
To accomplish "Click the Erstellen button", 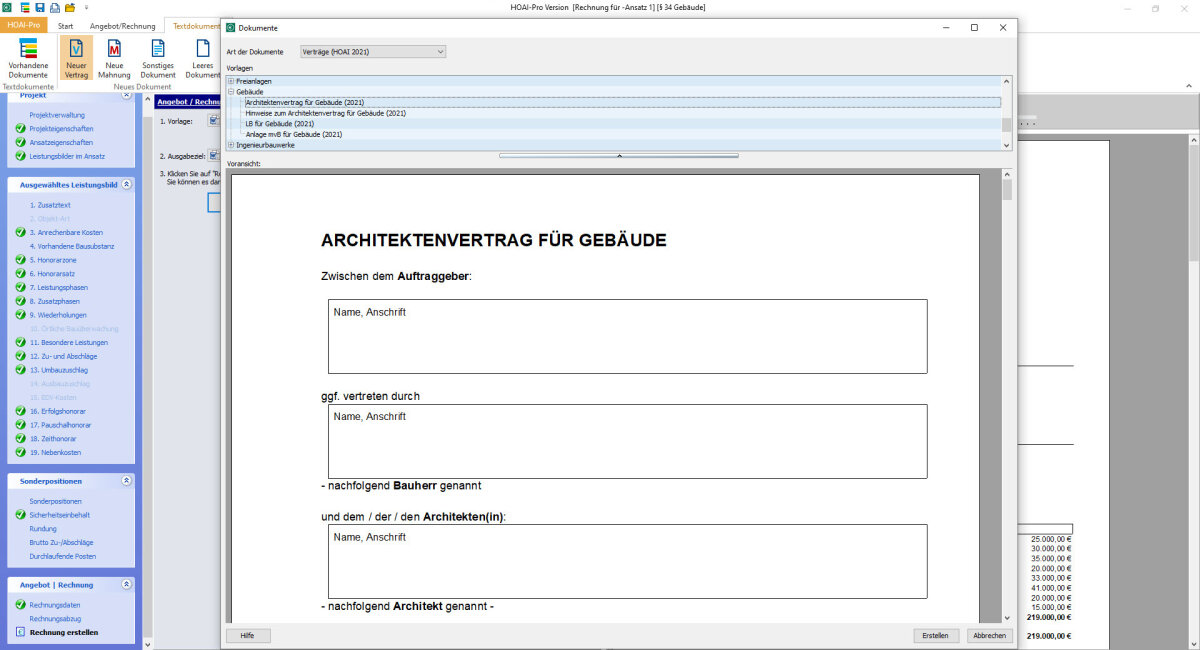I will [x=936, y=636].
